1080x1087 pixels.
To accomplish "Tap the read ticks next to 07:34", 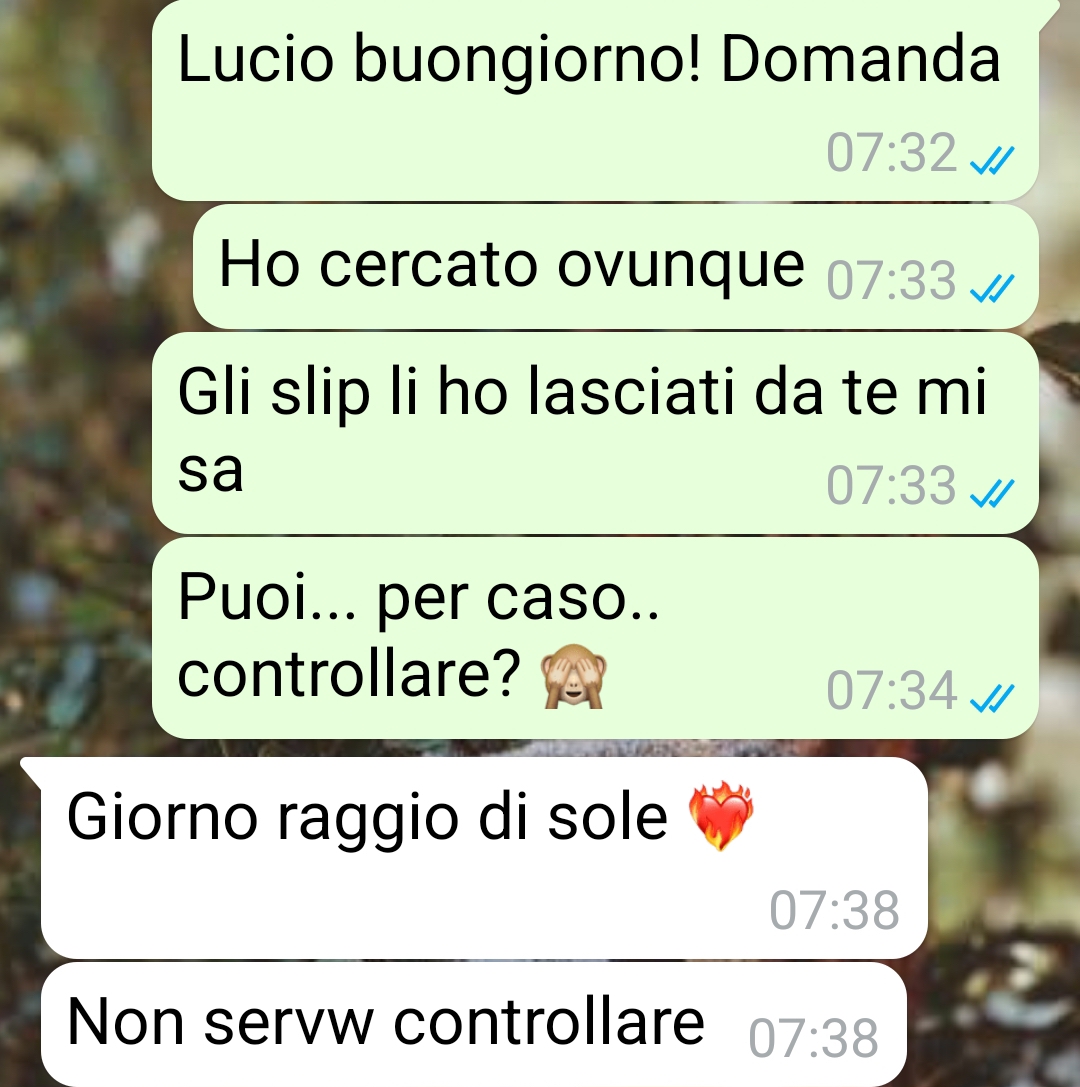I will (992, 698).
